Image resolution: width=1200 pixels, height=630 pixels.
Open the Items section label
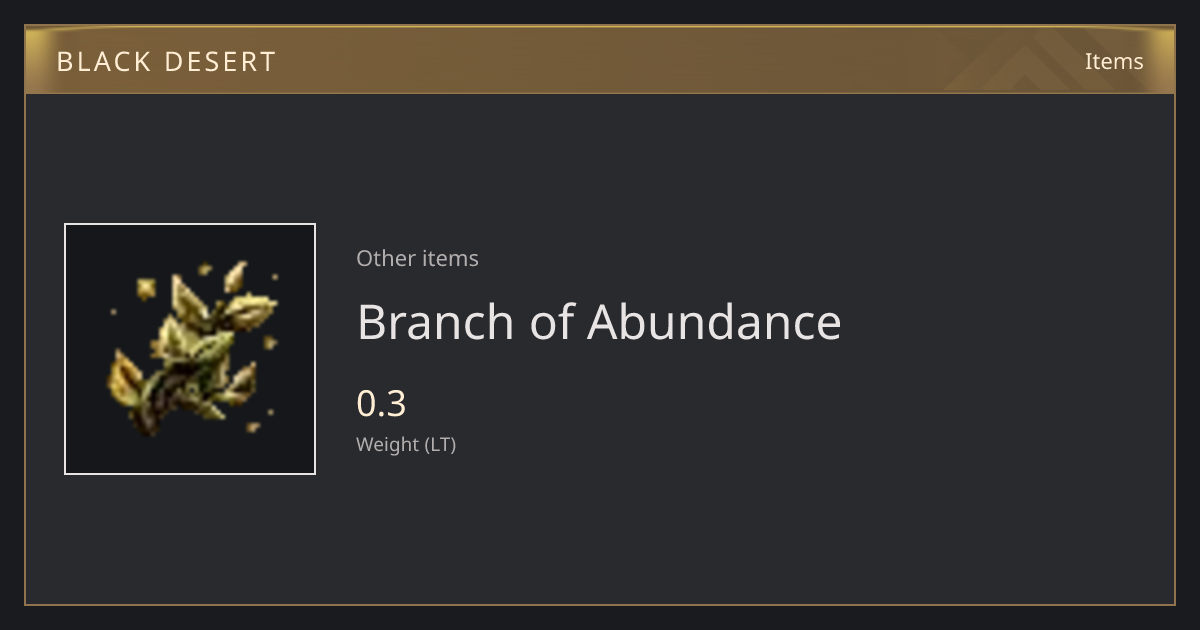1114,61
